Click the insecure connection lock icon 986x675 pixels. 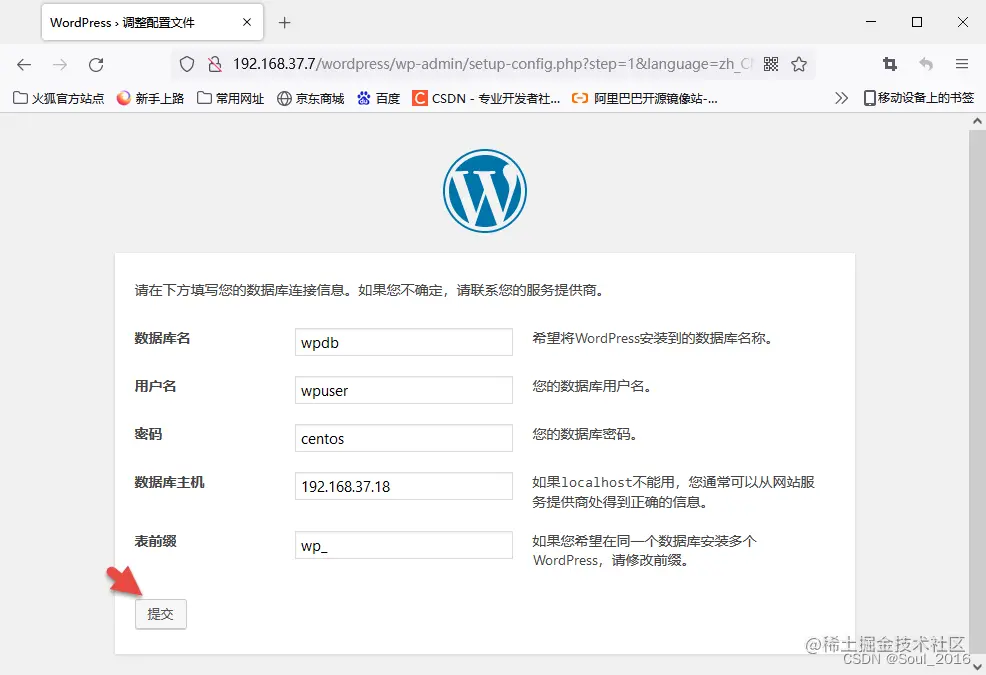(x=215, y=64)
